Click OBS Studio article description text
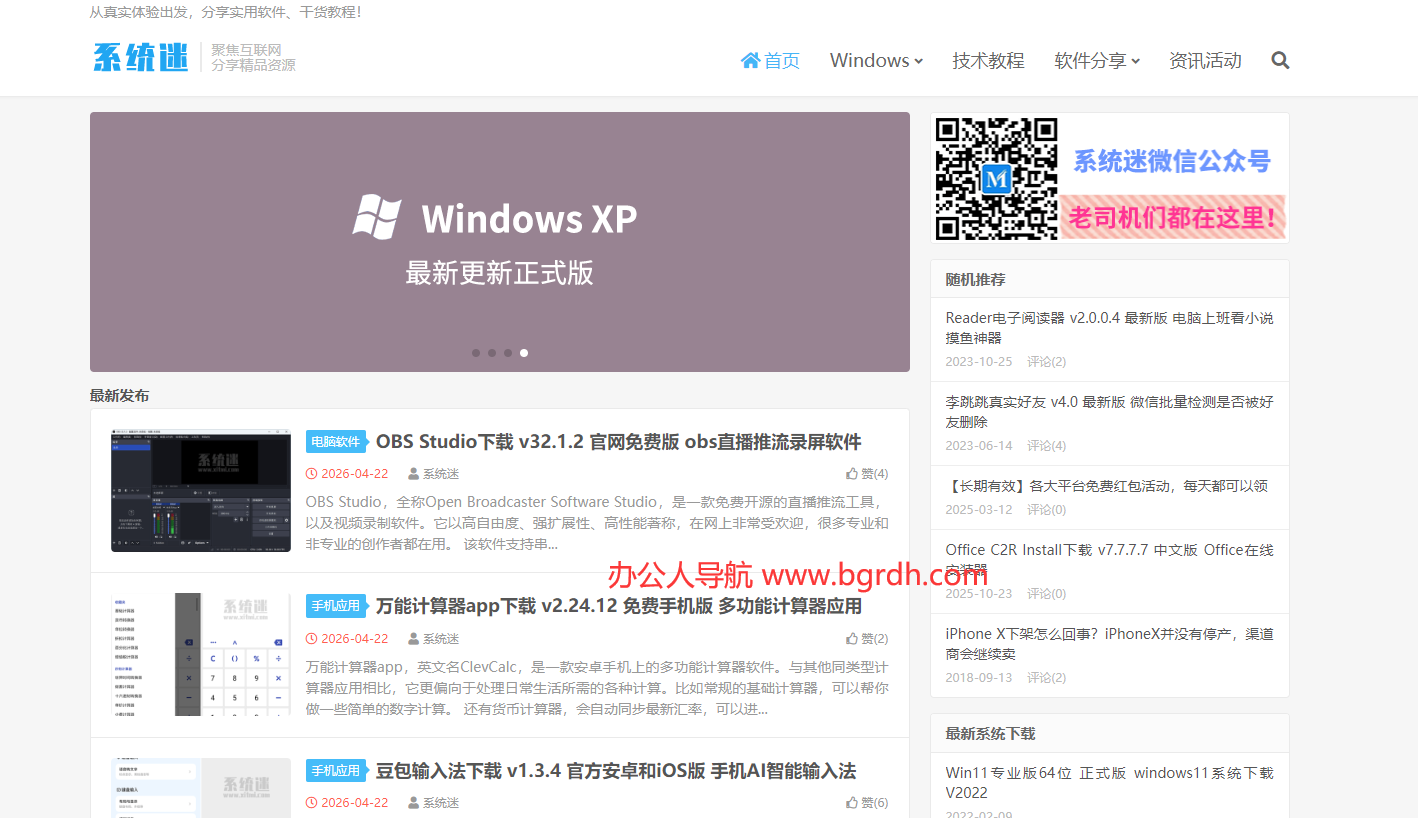Image resolution: width=1418 pixels, height=818 pixels. click(x=597, y=523)
